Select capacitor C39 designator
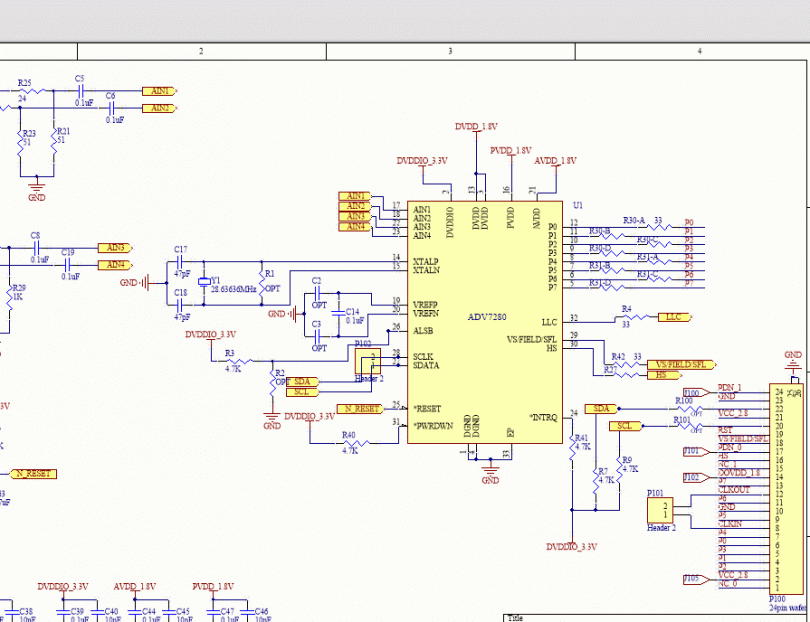This screenshot has height=622, width=810. click(77, 612)
